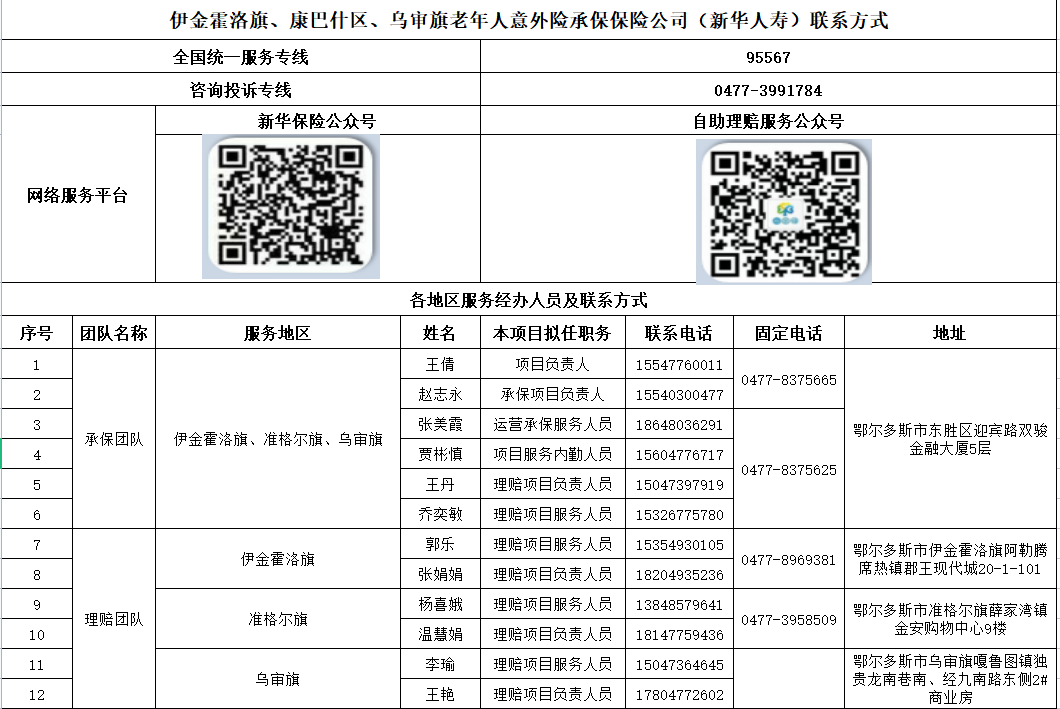Click the 固定电话 column header
This screenshot has height=709, width=1060.
click(789, 333)
